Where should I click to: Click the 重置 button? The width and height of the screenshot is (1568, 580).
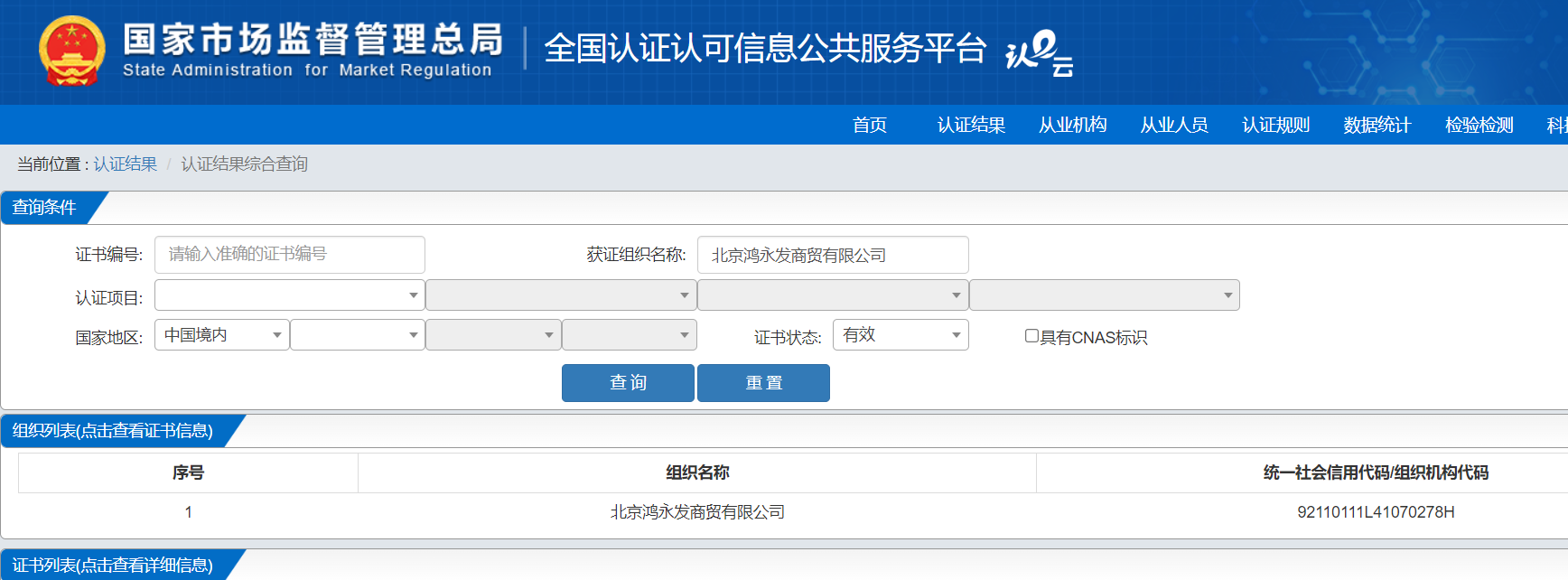click(763, 383)
